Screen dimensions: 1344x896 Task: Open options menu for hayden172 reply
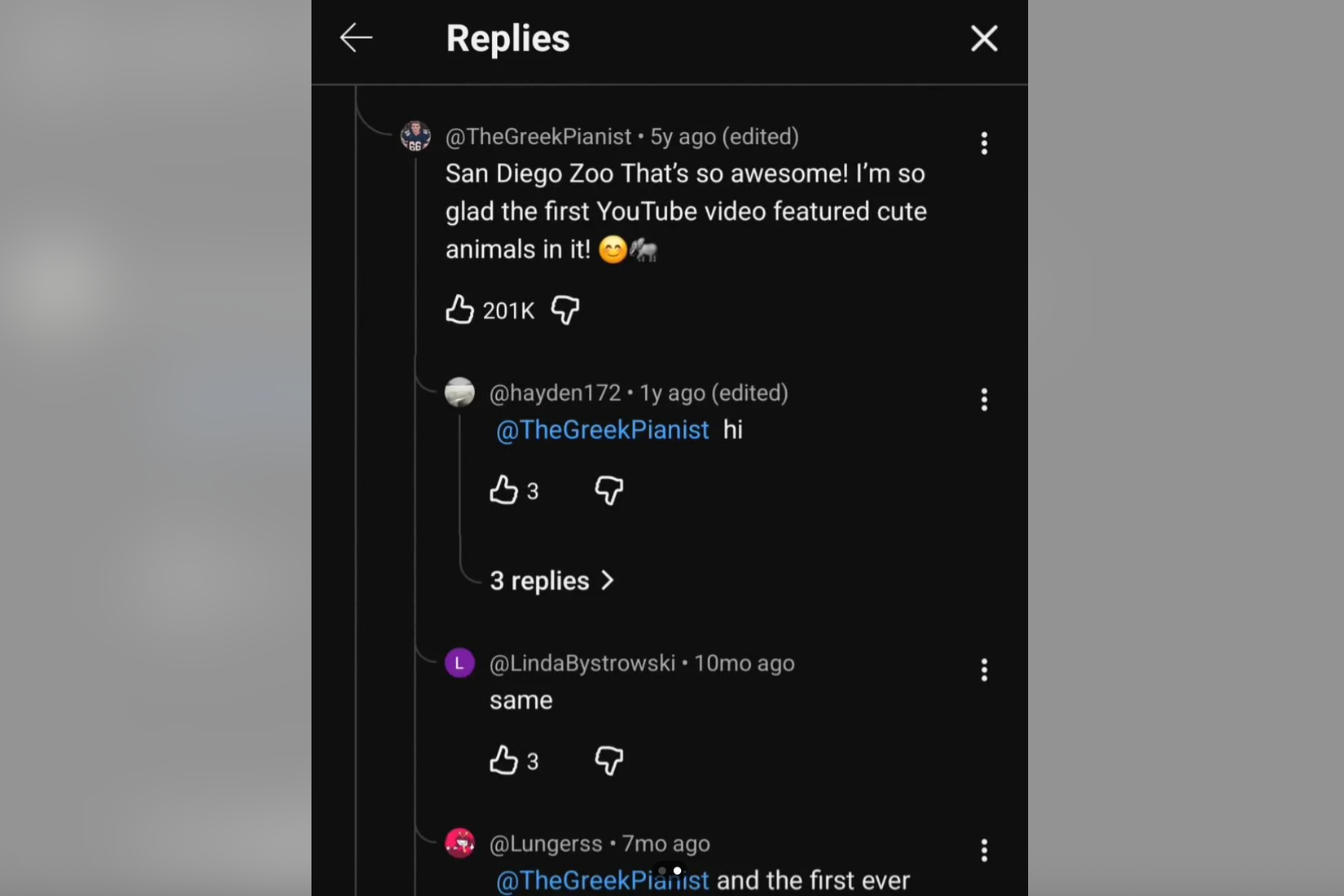click(x=984, y=399)
